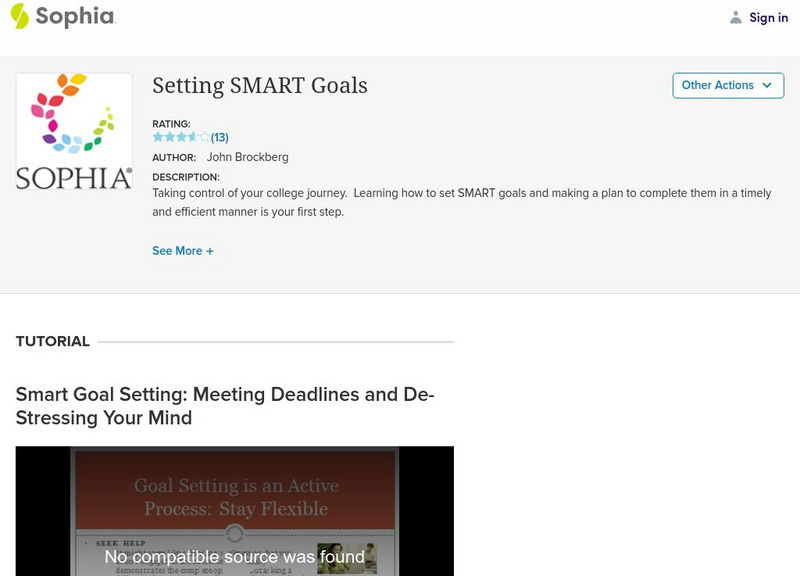Image resolution: width=800 pixels, height=576 pixels.
Task: Click the Setting SMART Goals page title
Action: 259,86
